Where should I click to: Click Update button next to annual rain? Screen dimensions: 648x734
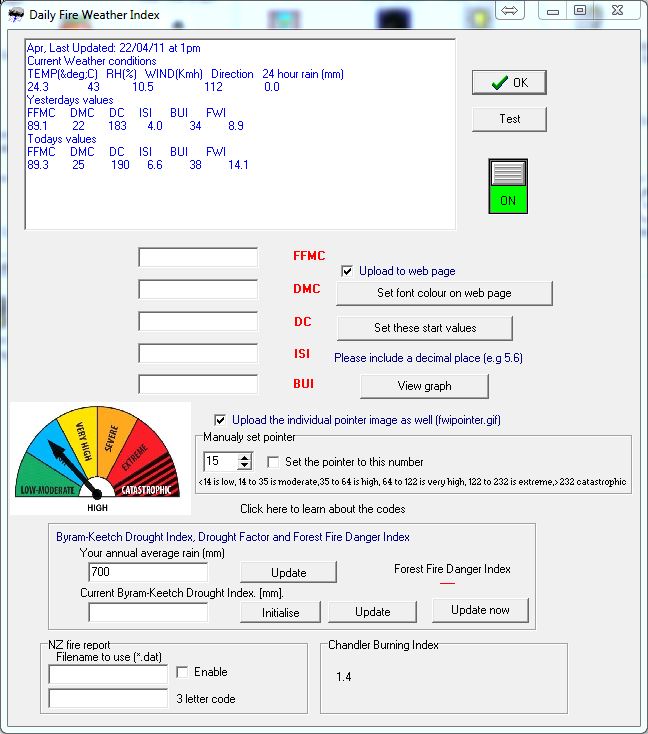(x=288, y=573)
